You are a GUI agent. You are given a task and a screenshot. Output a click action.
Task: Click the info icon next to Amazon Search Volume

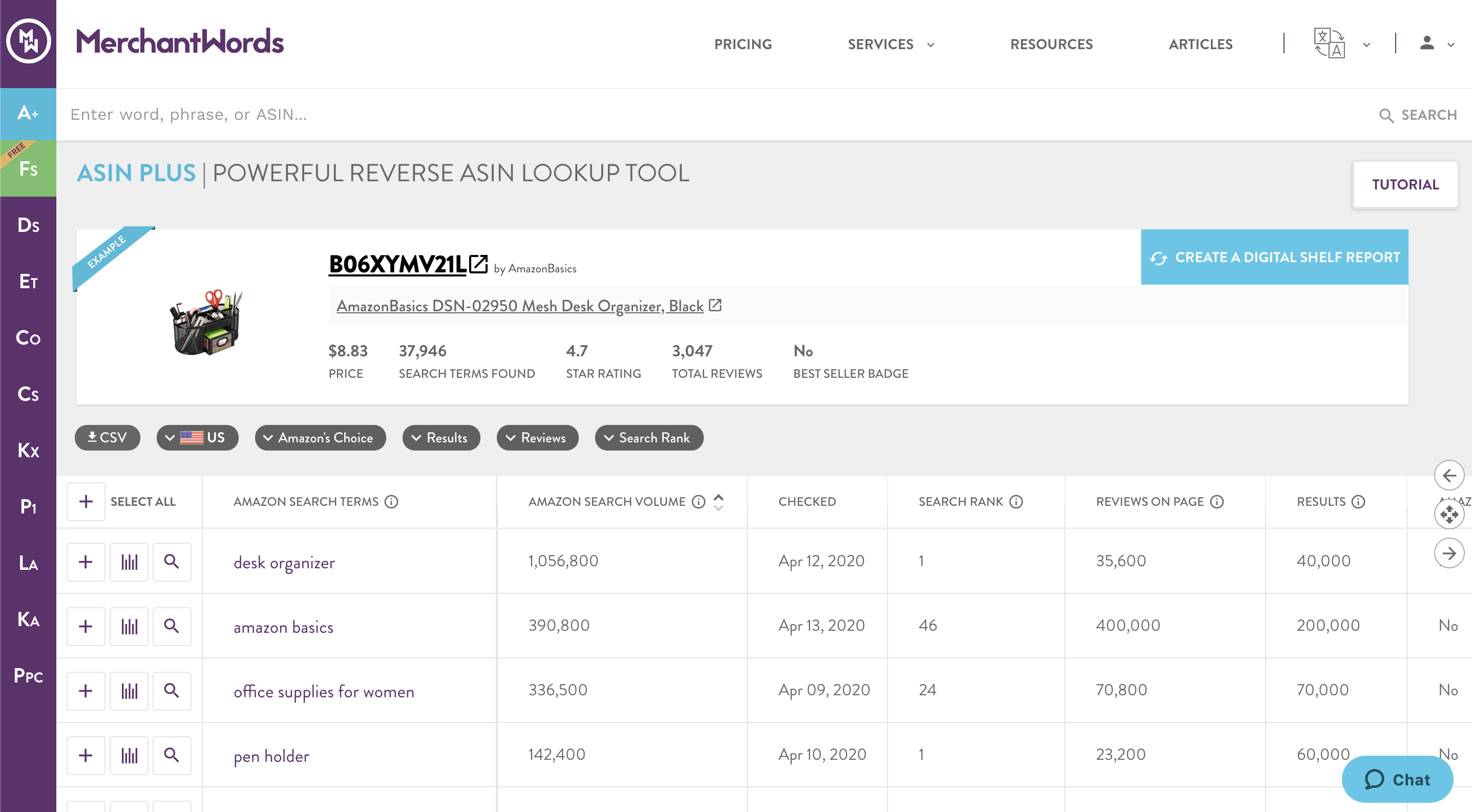tap(698, 501)
